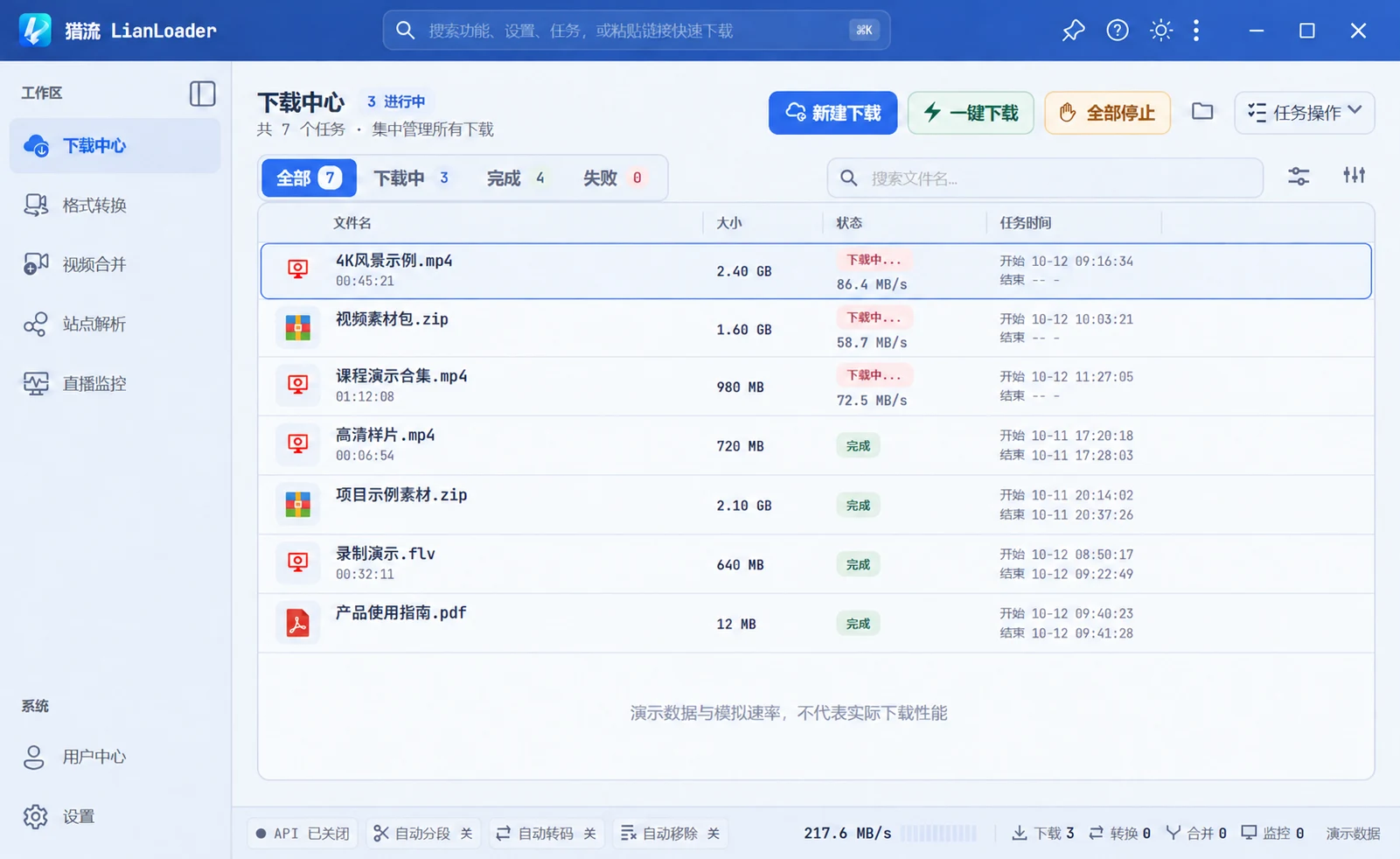Click the 一键下载 button

pos(971,113)
